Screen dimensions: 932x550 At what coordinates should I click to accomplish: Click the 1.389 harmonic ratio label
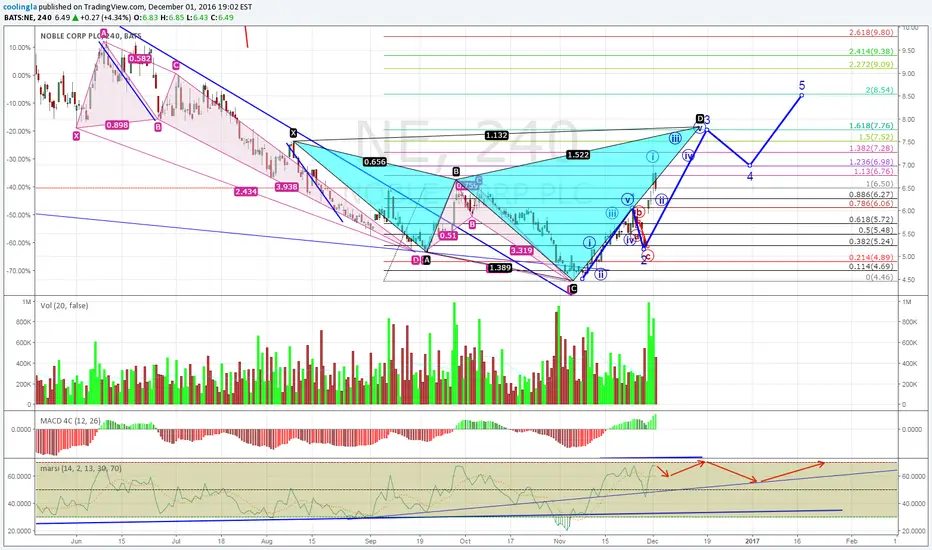click(x=500, y=268)
